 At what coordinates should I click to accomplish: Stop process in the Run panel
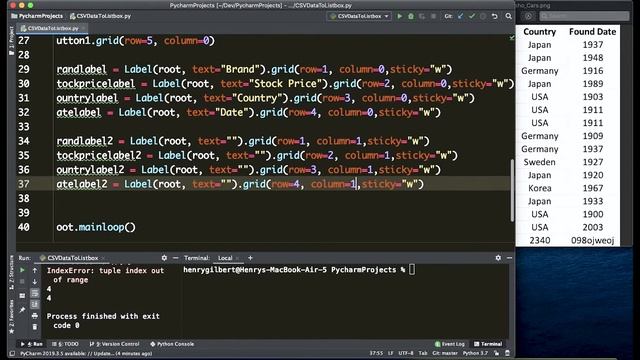pyautogui.click(x=22, y=282)
